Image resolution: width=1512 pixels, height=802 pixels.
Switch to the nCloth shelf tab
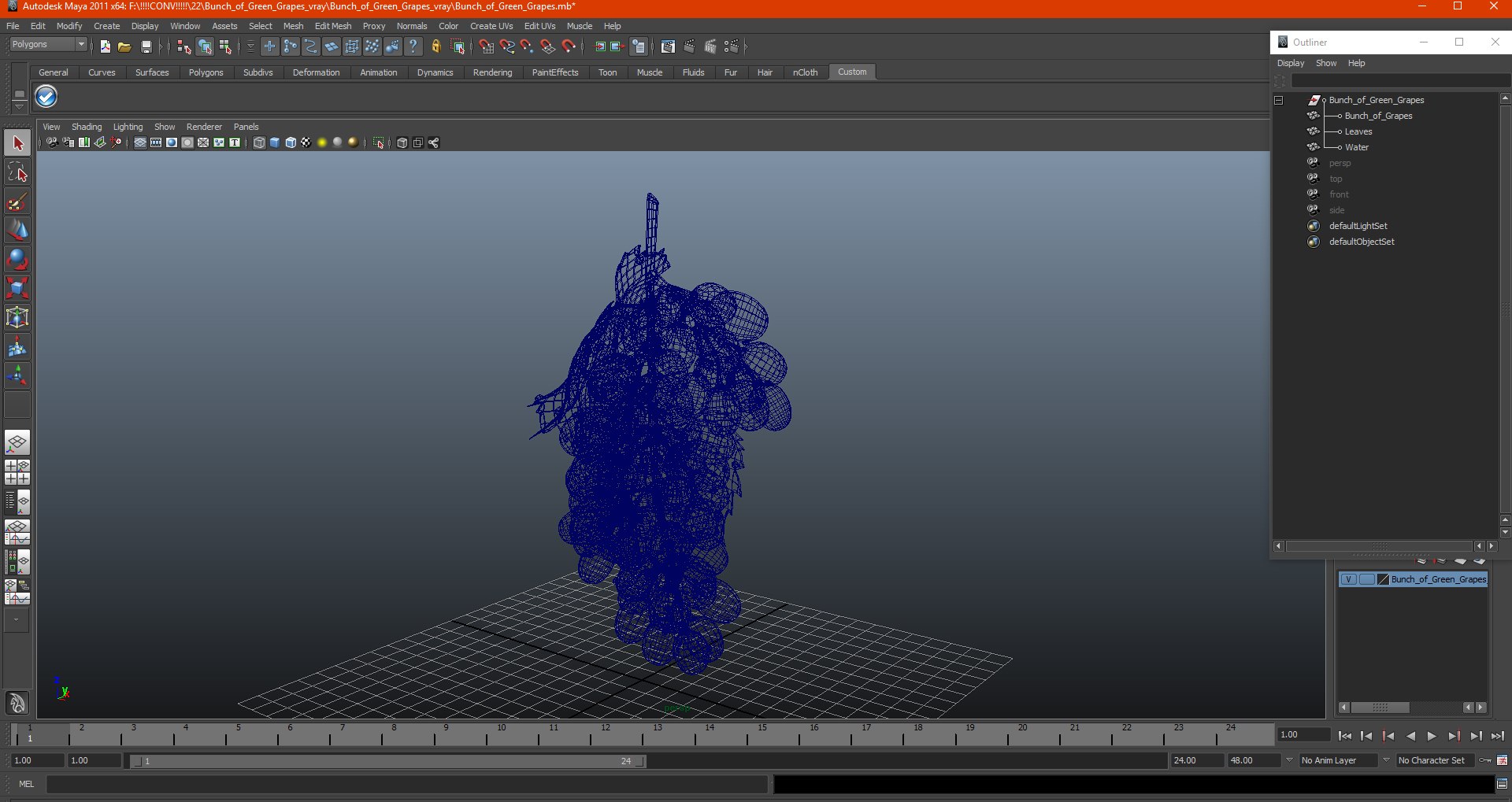click(805, 72)
